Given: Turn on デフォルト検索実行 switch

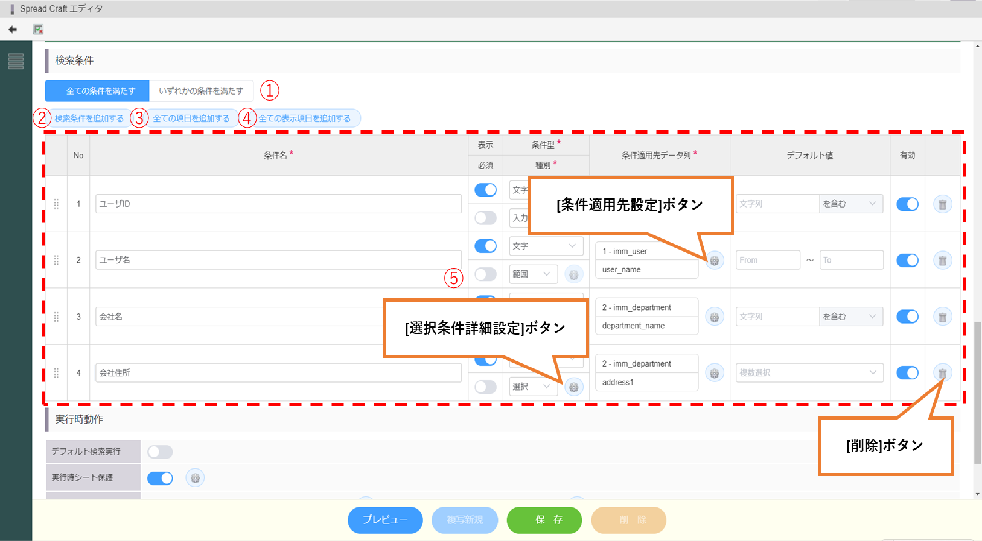Looking at the screenshot, I should (160, 452).
